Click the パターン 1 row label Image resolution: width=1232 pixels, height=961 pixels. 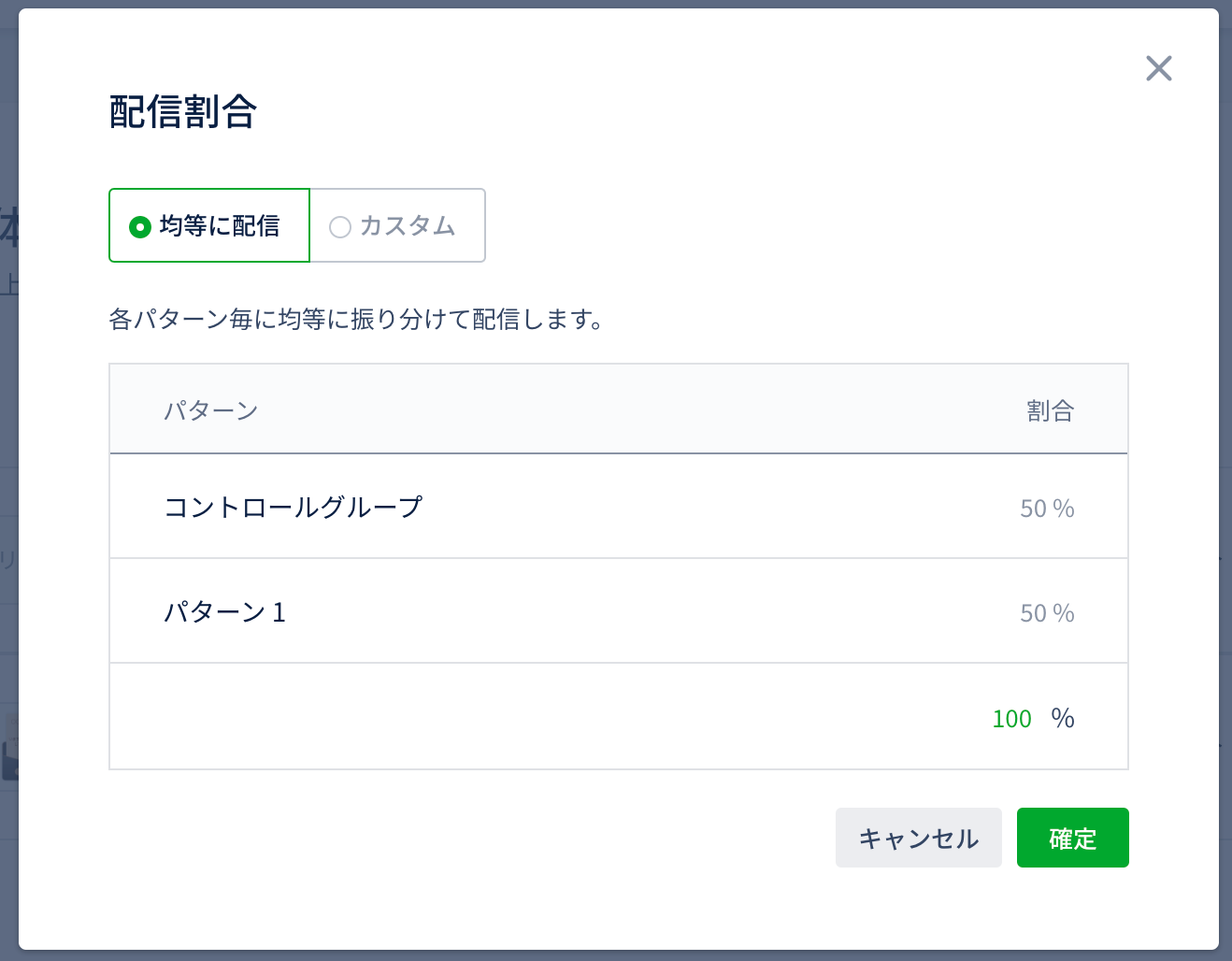(225, 612)
